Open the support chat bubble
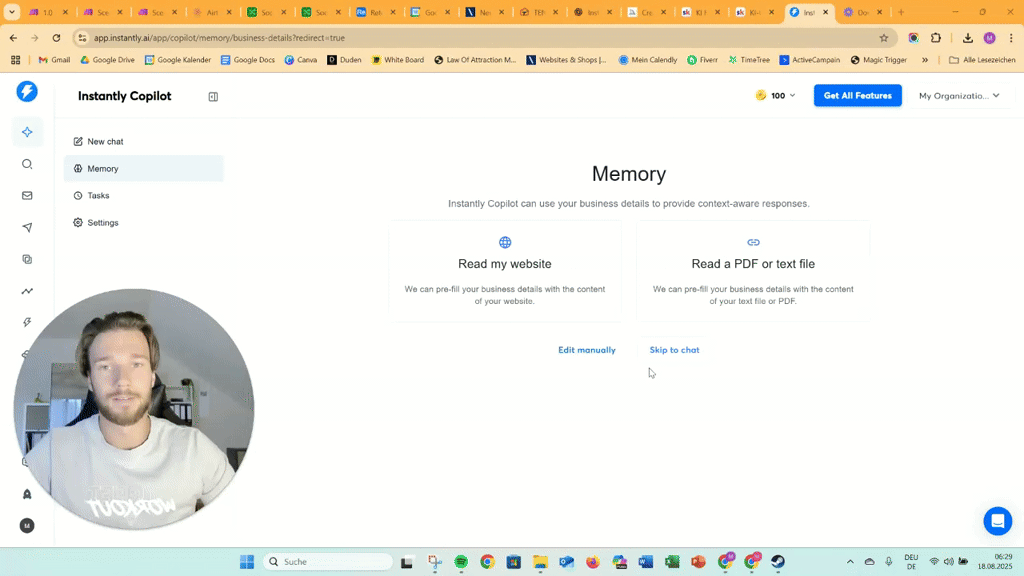 997,520
